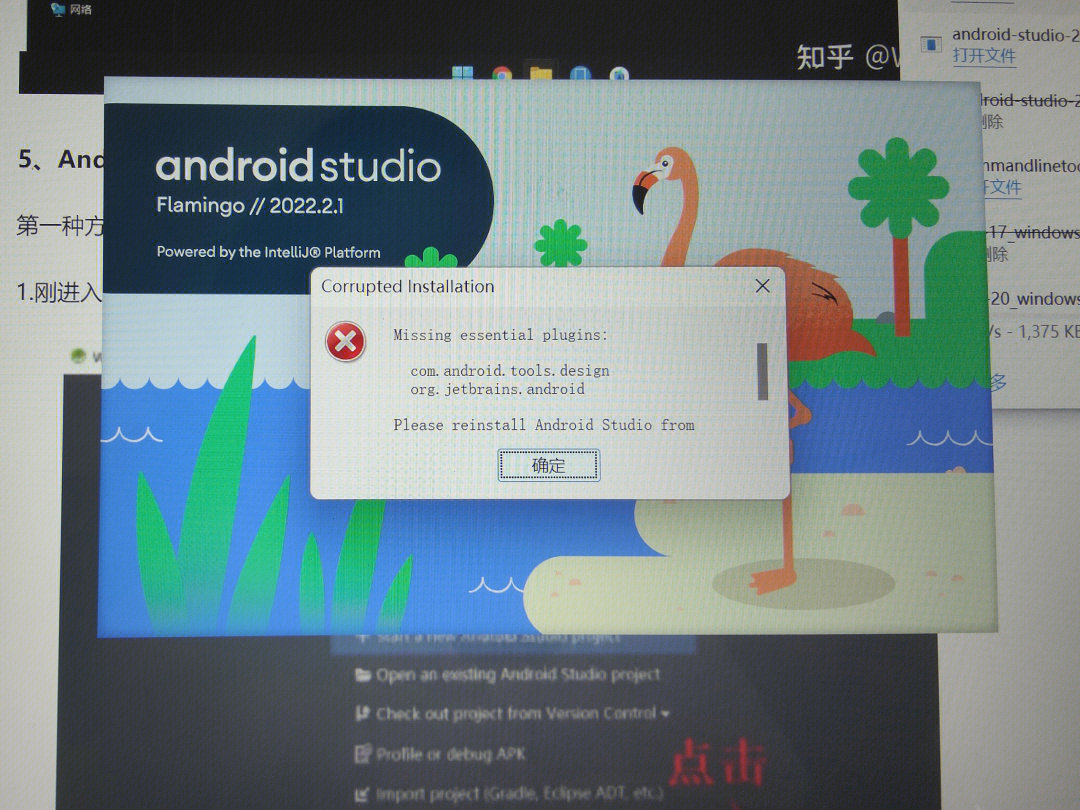Click the Chrome icon on the taskbar
The width and height of the screenshot is (1080, 810).
502,74
